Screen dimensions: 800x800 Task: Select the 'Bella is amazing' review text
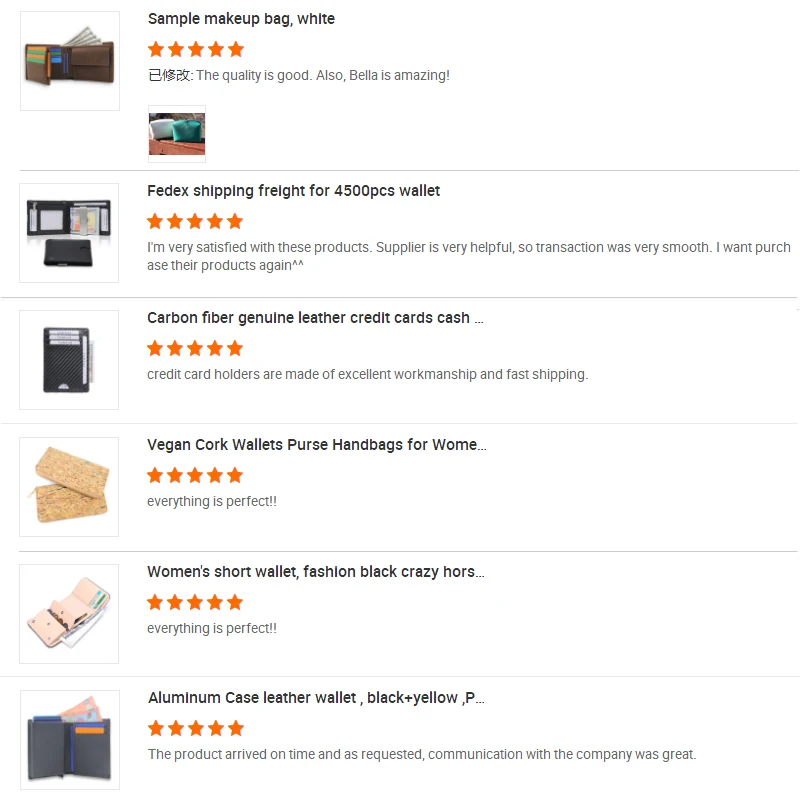[299, 76]
